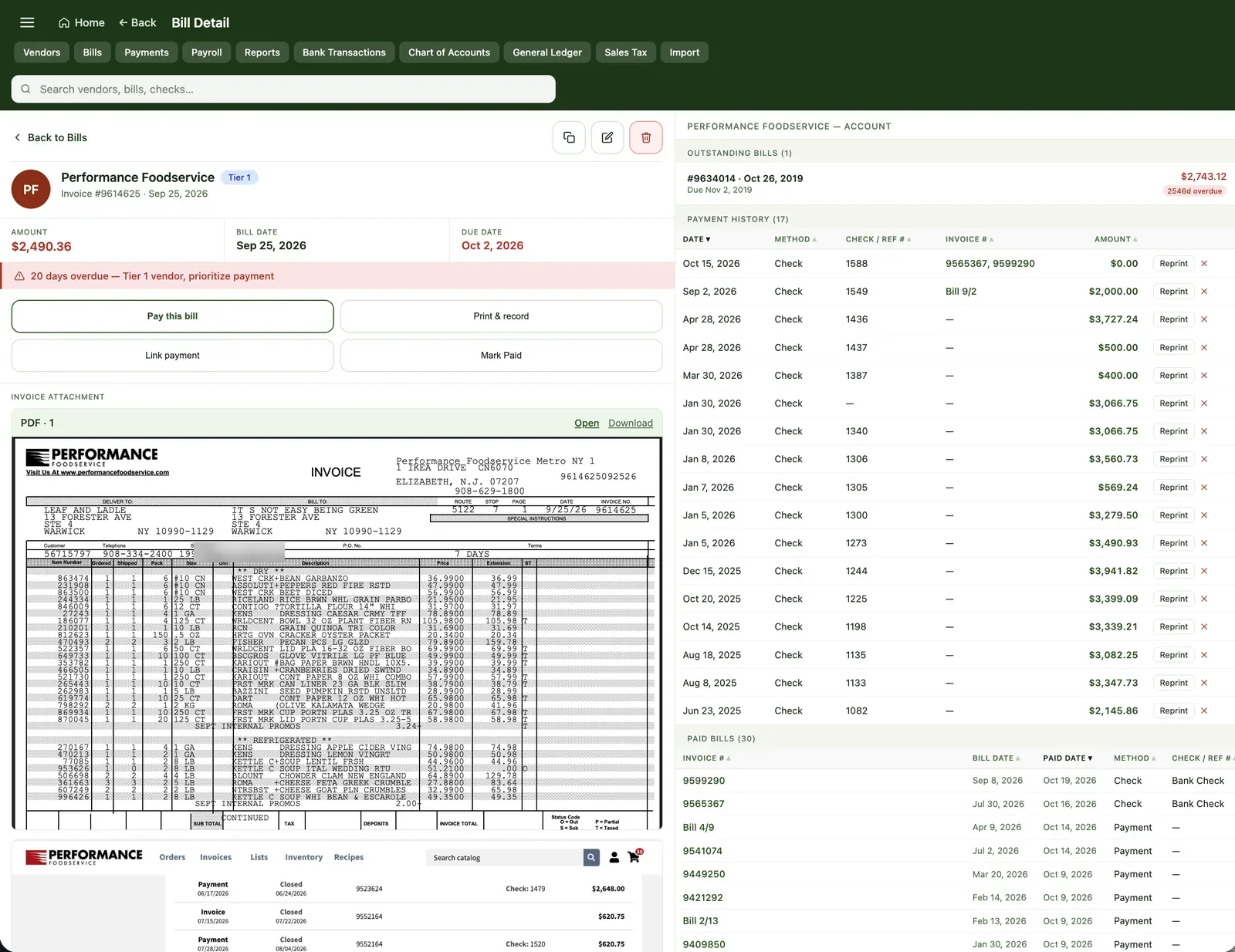Open the General Ledger tab
1235x952 pixels.
547,52
